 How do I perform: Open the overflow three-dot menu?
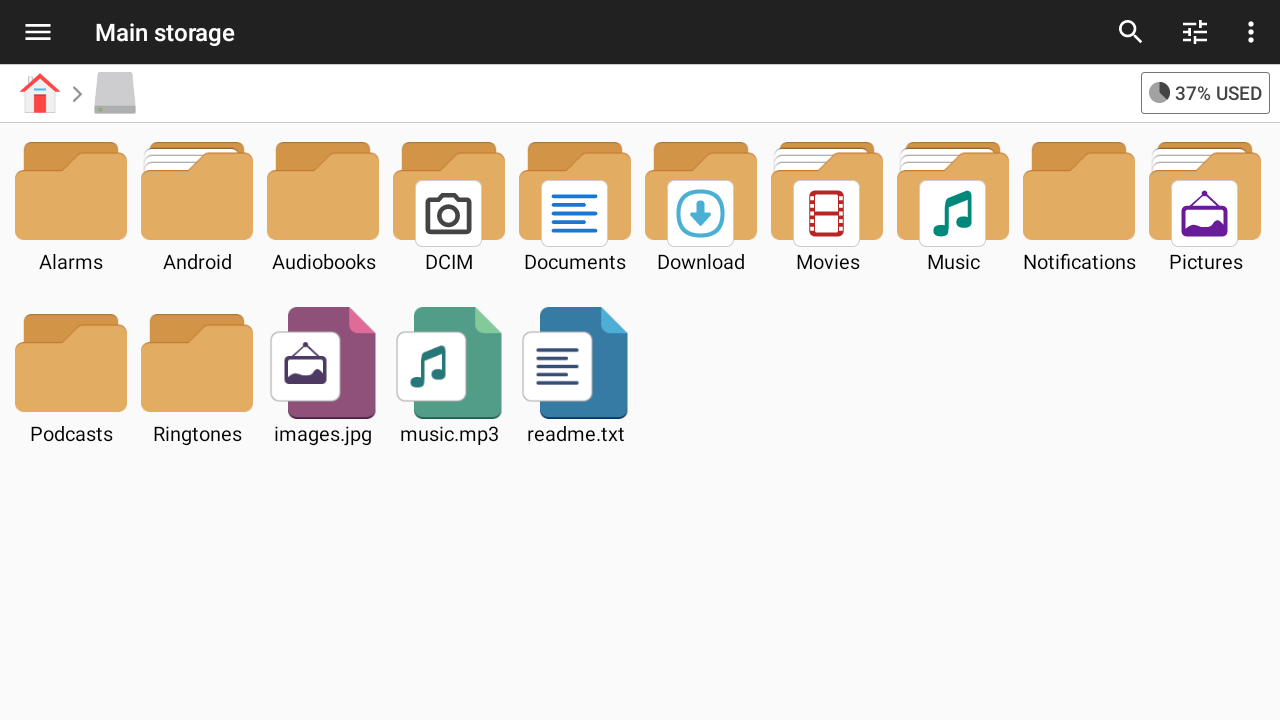1251,32
